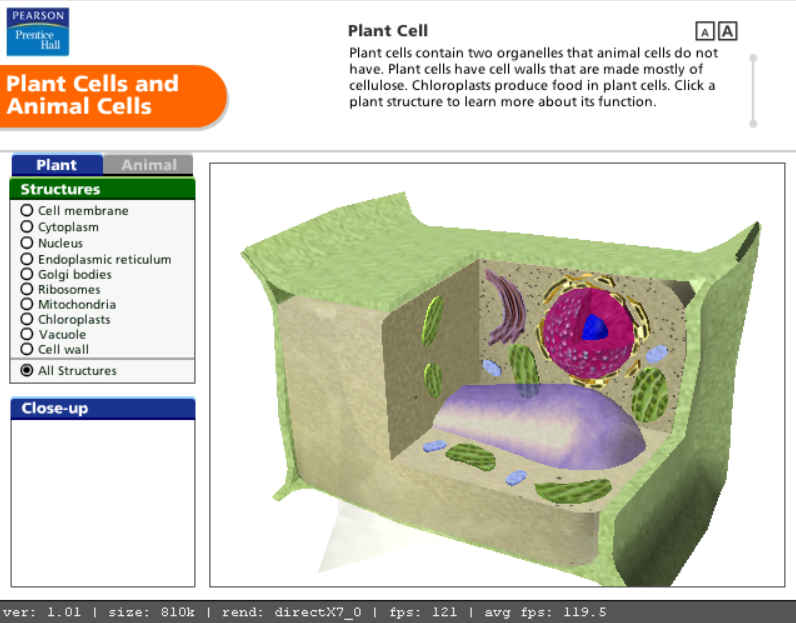
Task: Select the All Structures radio button
Action: click(x=27, y=370)
